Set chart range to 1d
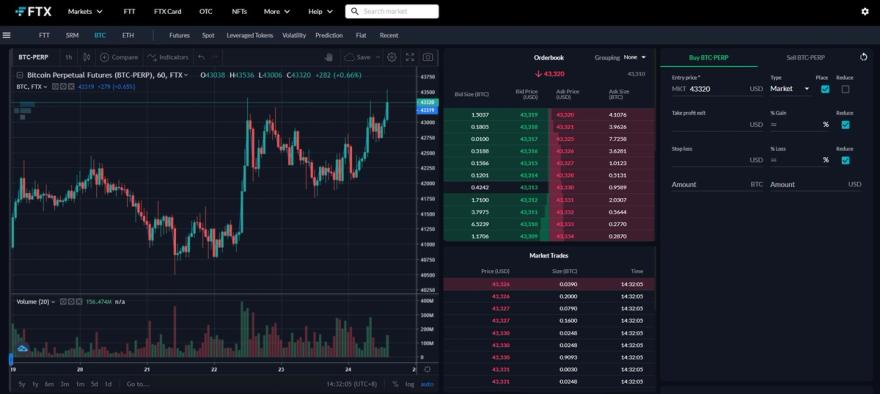This screenshot has height=394, width=880. [x=108, y=384]
